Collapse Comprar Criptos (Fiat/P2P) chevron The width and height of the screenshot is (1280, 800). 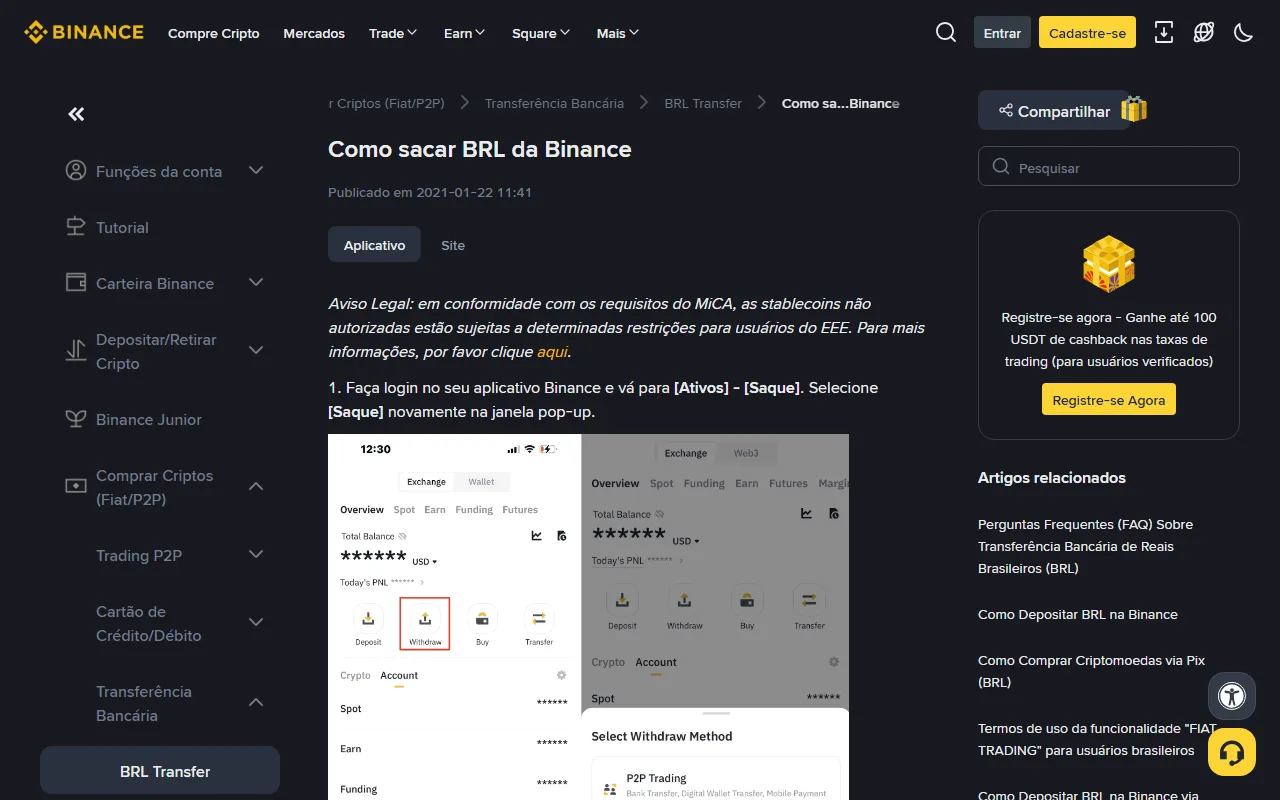(x=256, y=486)
